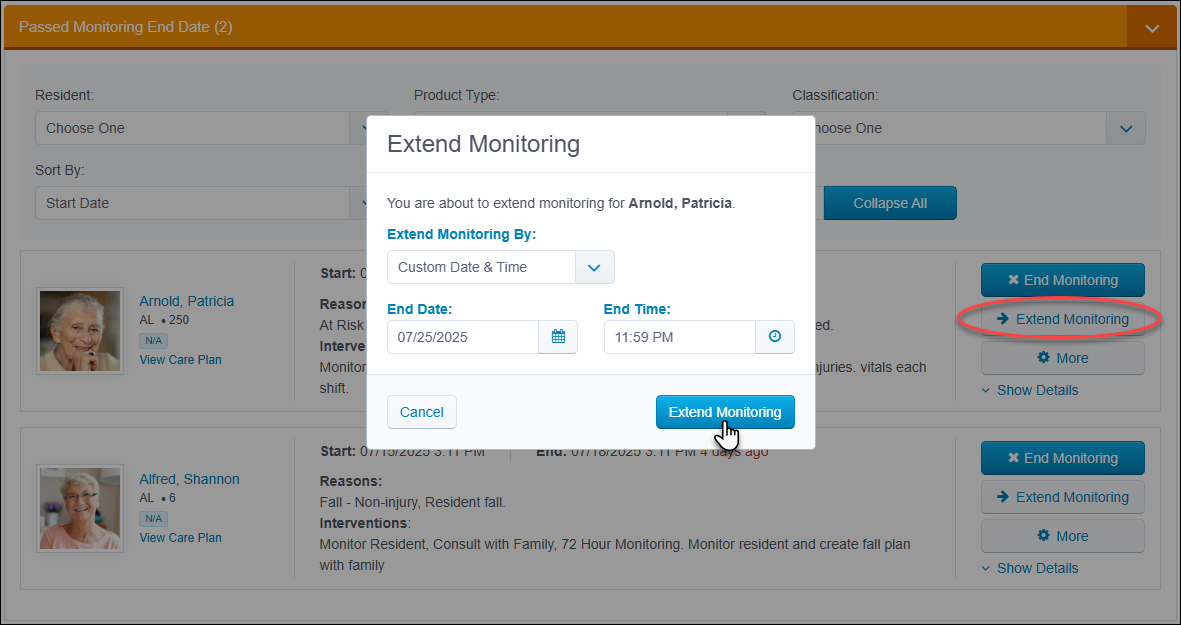End monitoring for Arnold, Patricia
The image size is (1181, 625).
(1063, 280)
